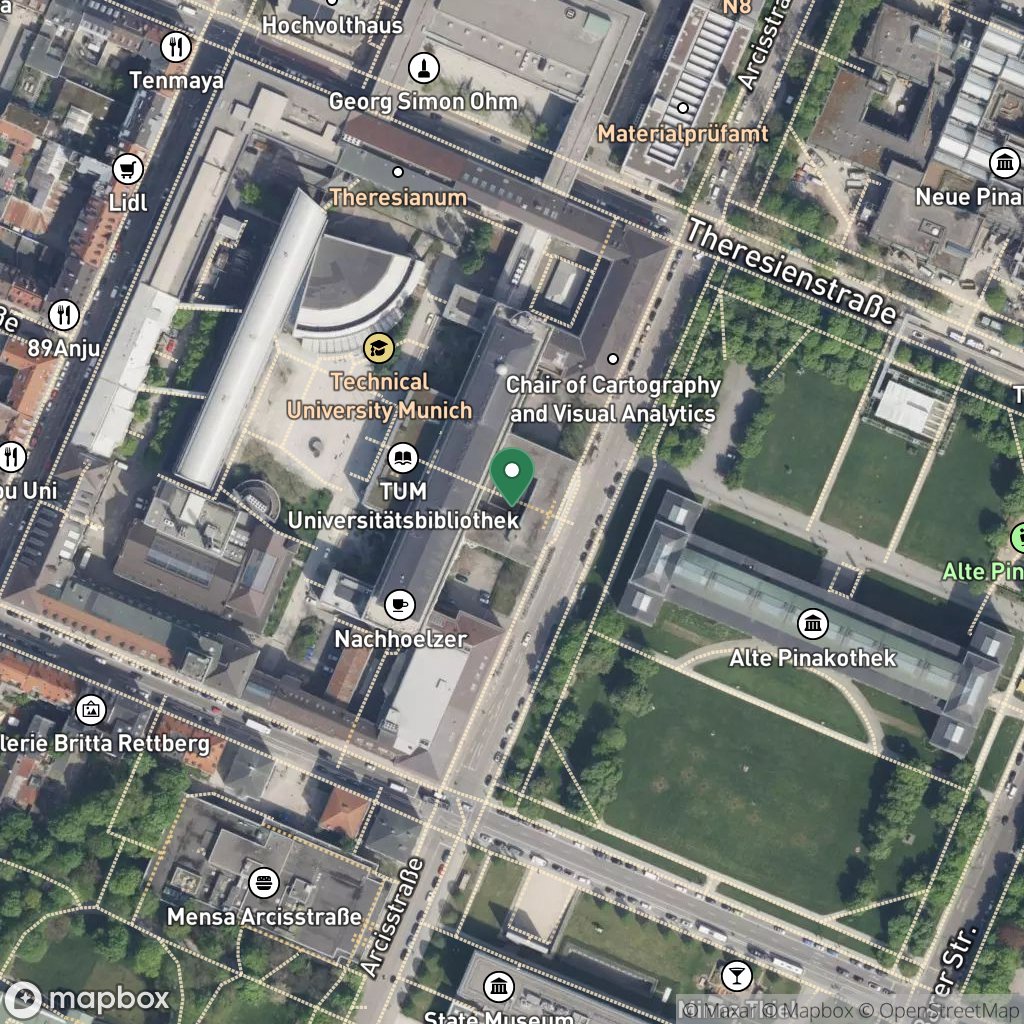Select the Neue Pinakothek museum icon
Viewport: 1024px width, 1024px height.
click(1004, 163)
